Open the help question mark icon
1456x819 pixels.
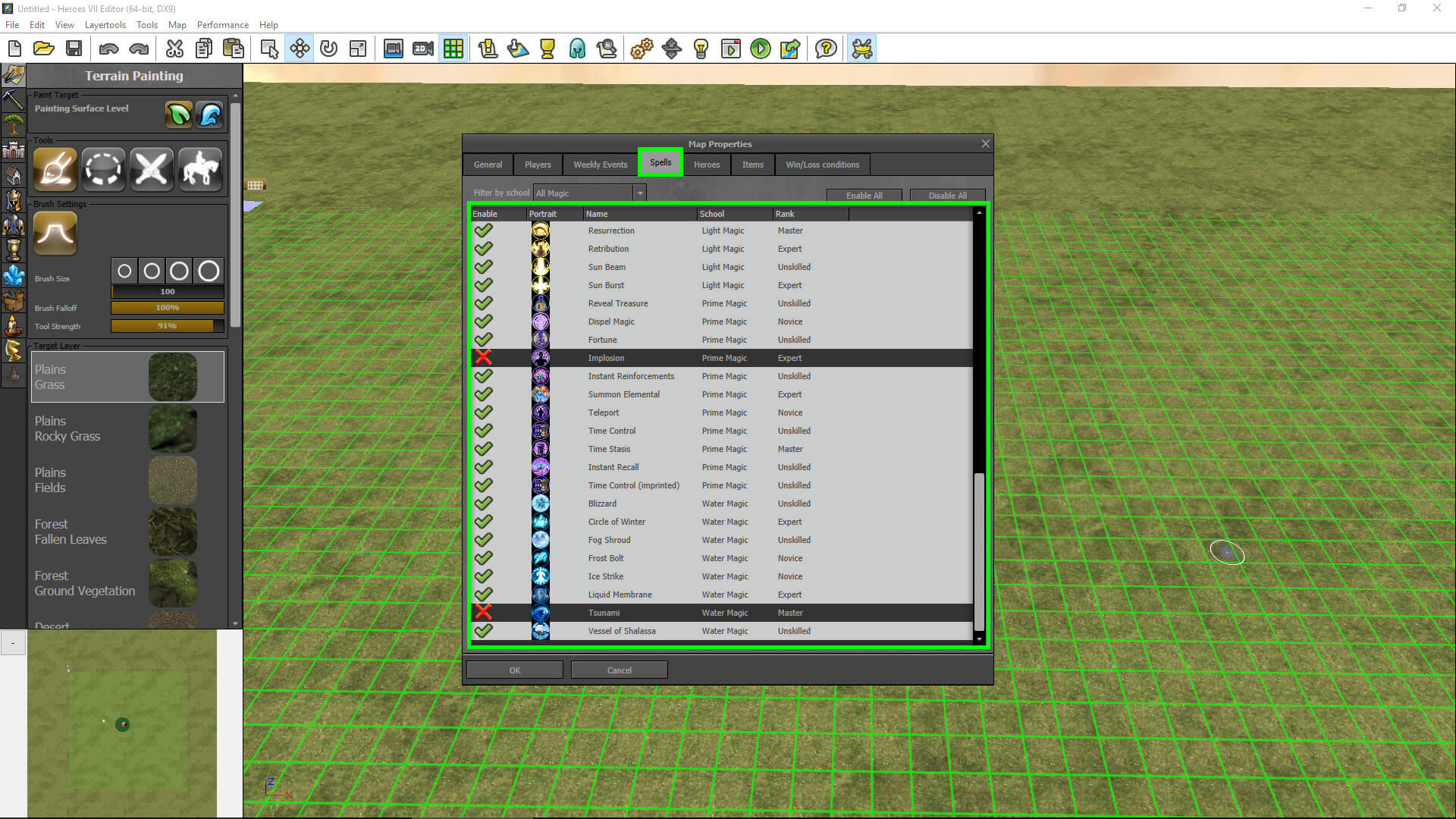(x=826, y=49)
